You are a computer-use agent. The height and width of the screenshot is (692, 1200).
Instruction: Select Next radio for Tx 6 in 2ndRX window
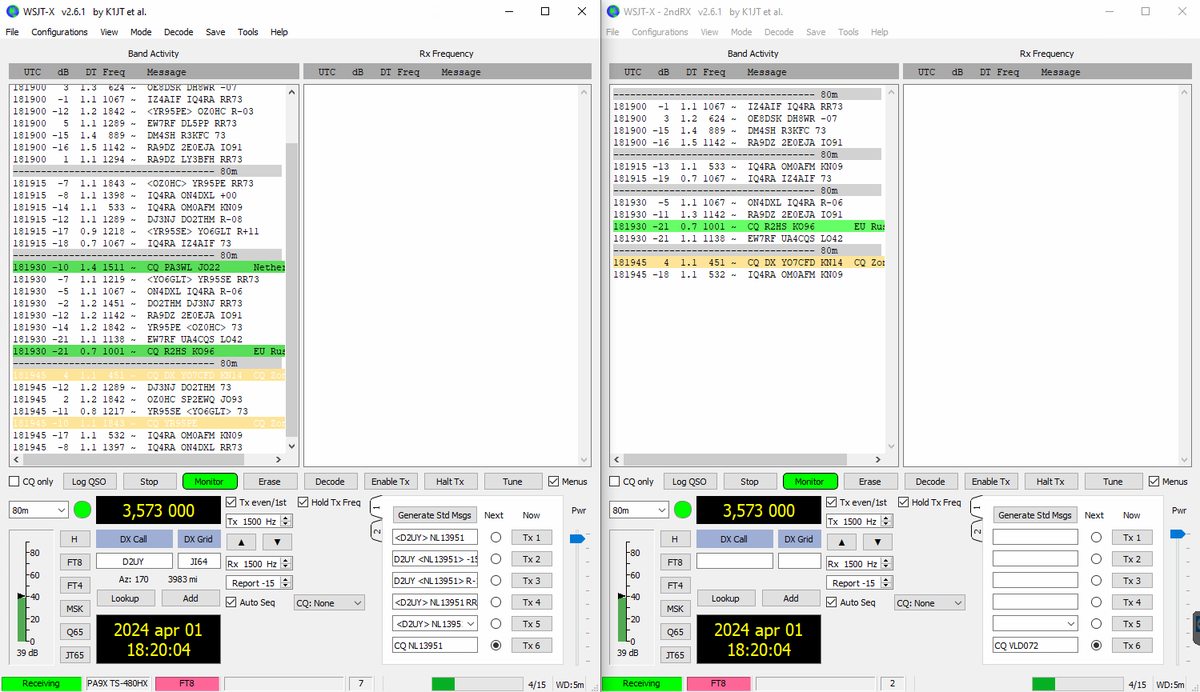[1096, 645]
